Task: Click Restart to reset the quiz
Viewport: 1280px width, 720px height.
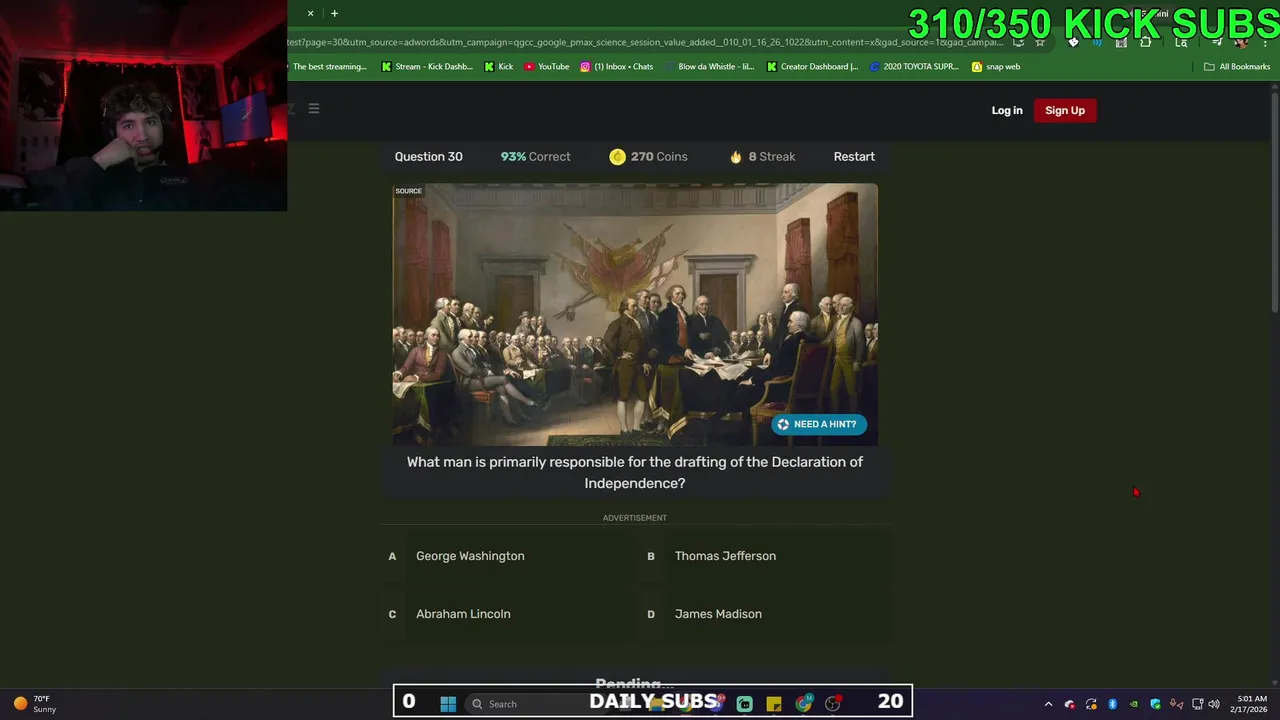Action: (854, 157)
